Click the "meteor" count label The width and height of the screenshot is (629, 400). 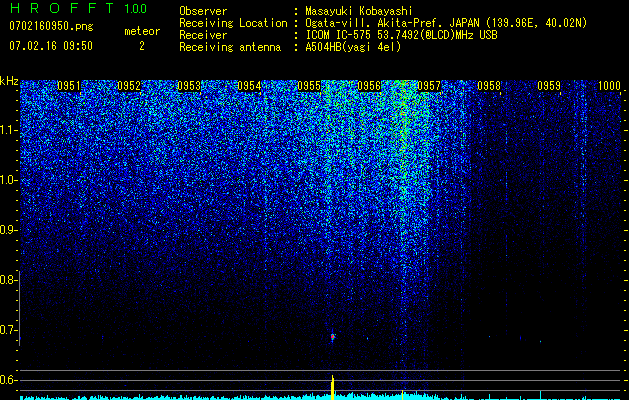[x=142, y=31]
